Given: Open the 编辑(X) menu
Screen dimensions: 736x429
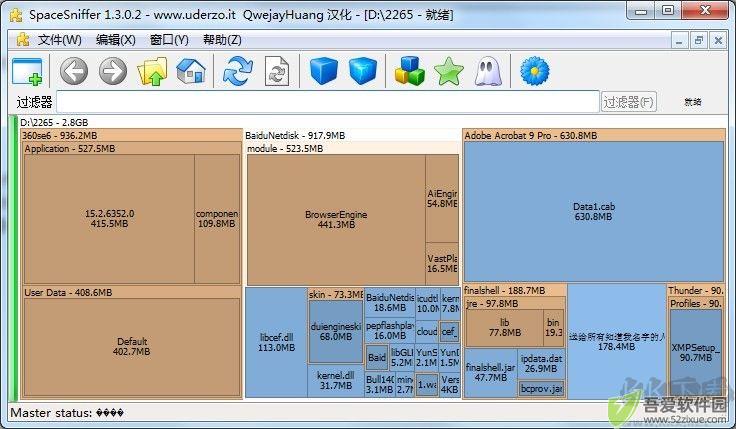Looking at the screenshot, I should pos(115,40).
